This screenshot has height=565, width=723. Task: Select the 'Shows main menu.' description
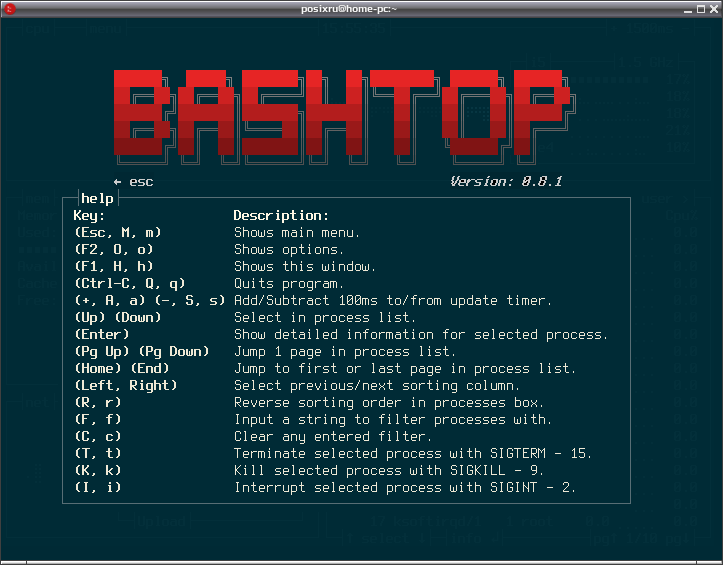[x=296, y=232]
